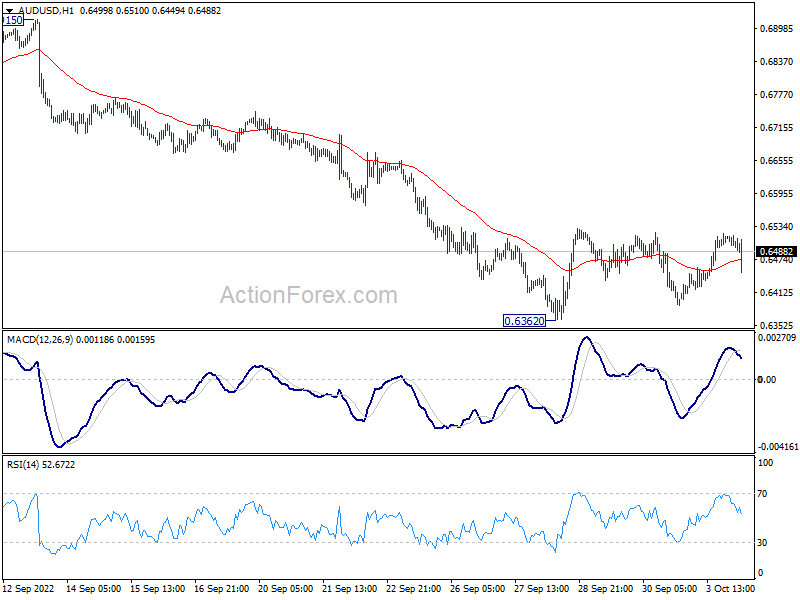The image size is (800, 600).
Task: Click the 0.68985 price axis value
Action: tap(777, 29)
